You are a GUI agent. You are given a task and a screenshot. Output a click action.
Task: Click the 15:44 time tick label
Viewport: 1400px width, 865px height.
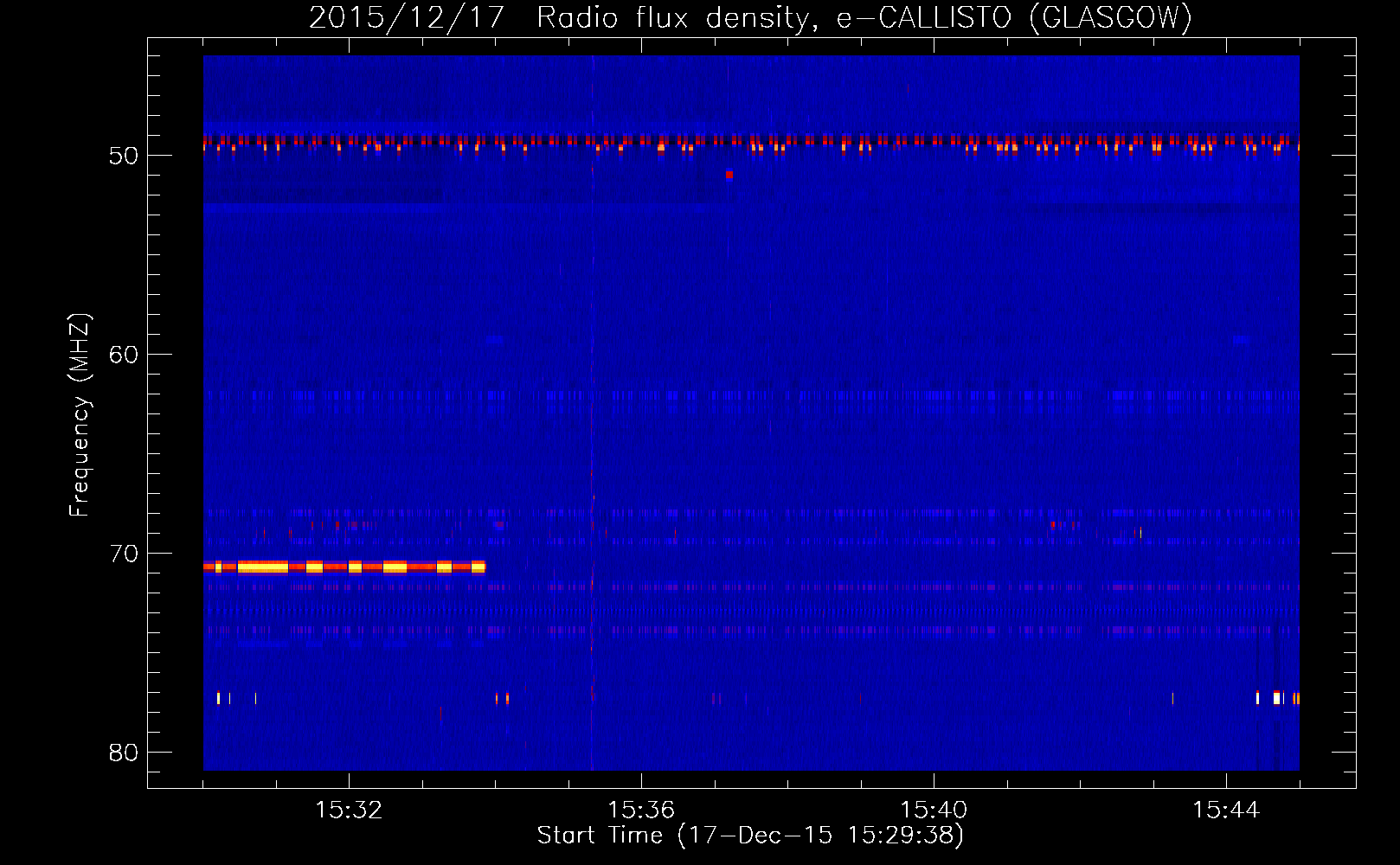(1226, 811)
